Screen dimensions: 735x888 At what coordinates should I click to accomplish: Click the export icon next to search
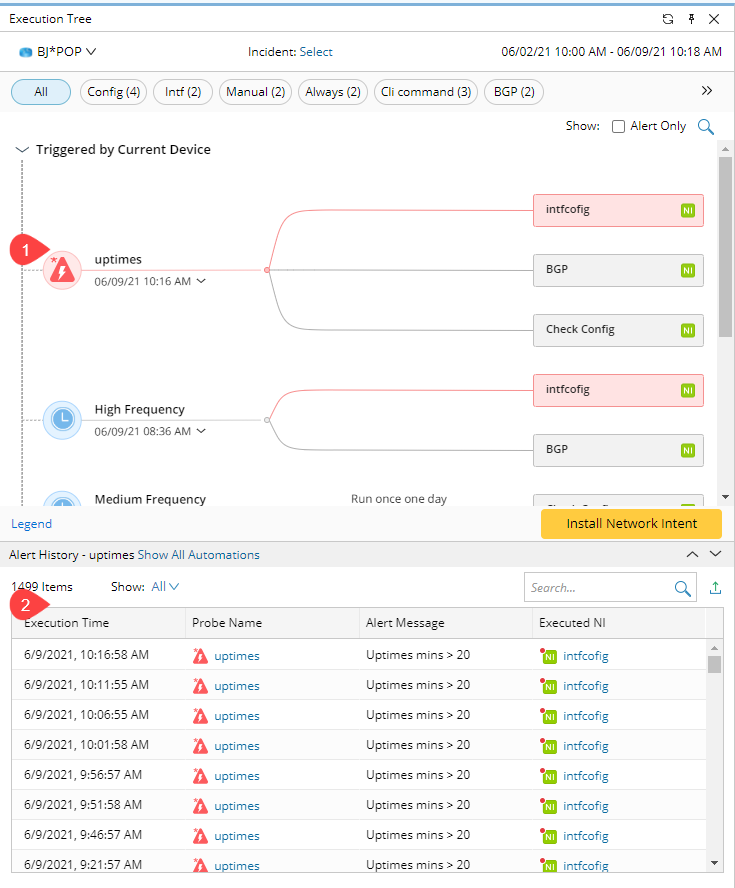pos(716,588)
